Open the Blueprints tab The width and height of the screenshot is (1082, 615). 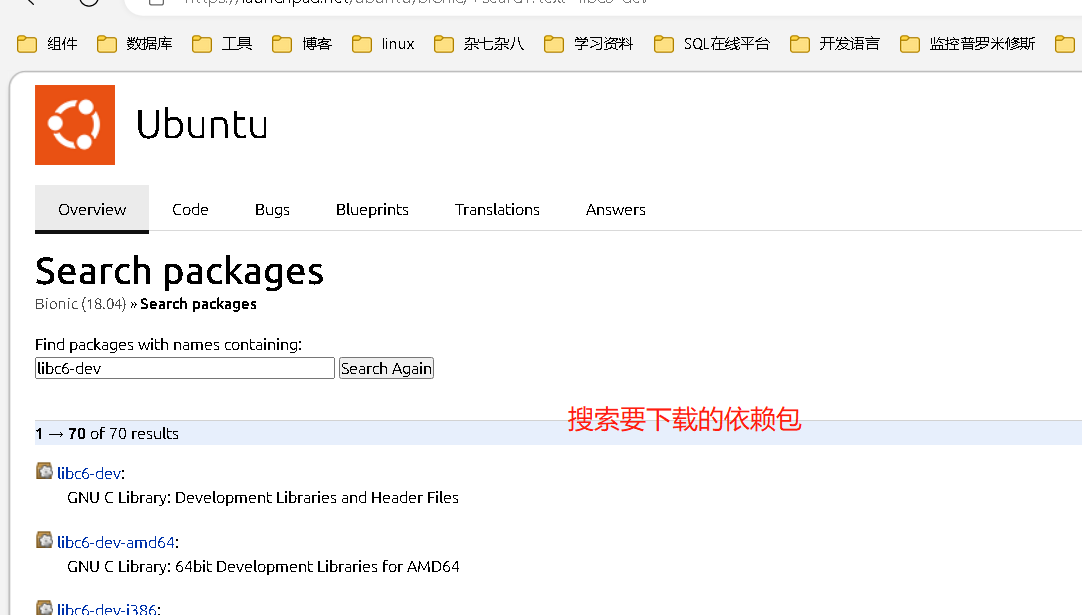pyautogui.click(x=372, y=209)
